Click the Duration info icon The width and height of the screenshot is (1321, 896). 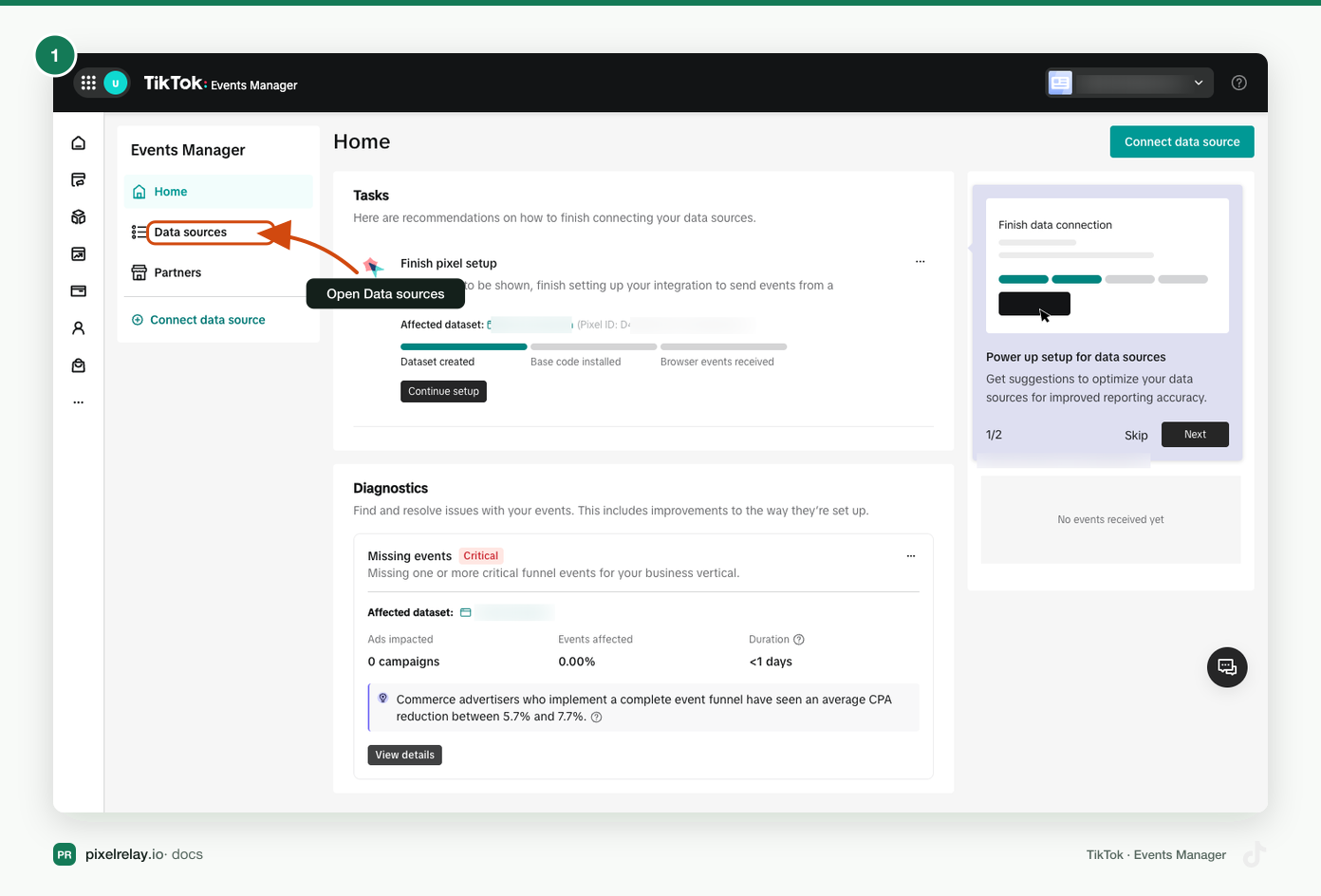point(799,640)
